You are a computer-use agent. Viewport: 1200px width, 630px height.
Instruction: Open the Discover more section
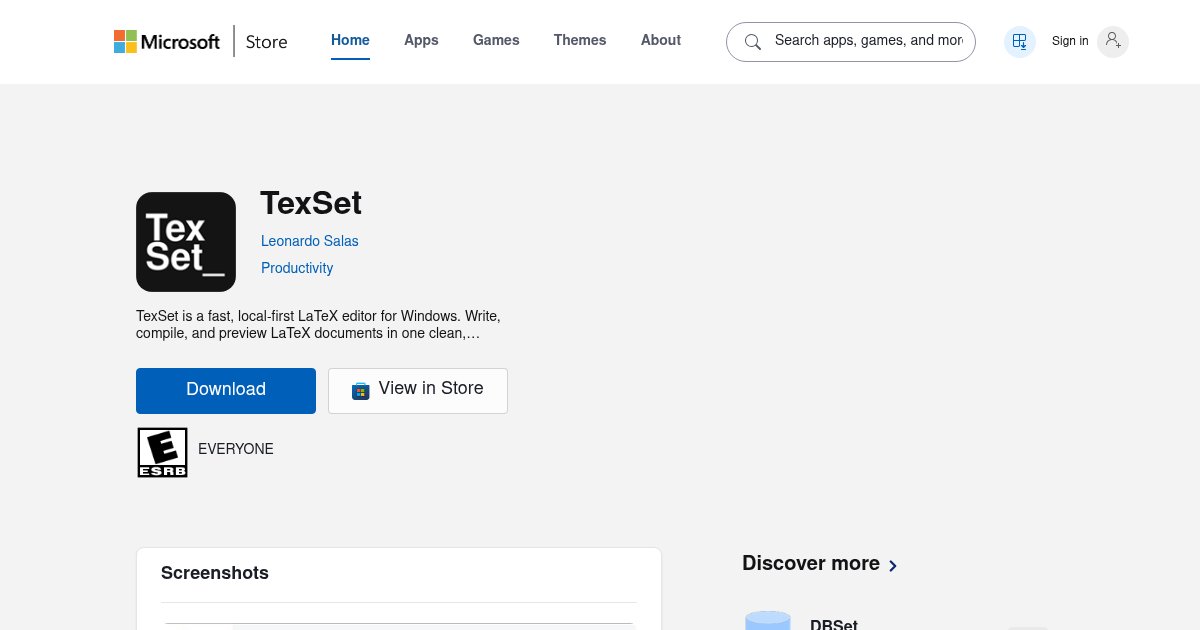pyautogui.click(x=820, y=563)
